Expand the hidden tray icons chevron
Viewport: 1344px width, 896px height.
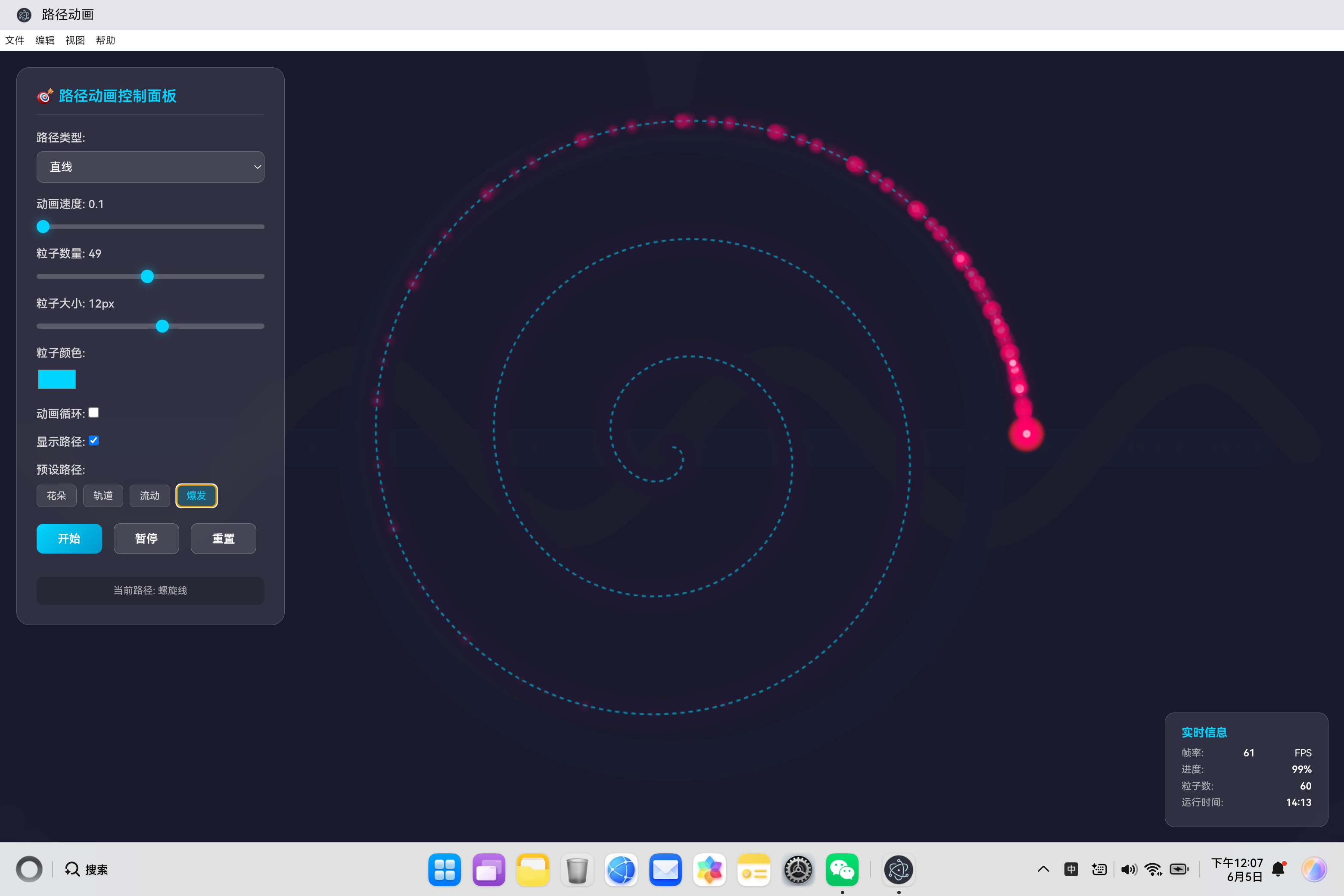click(x=1043, y=869)
